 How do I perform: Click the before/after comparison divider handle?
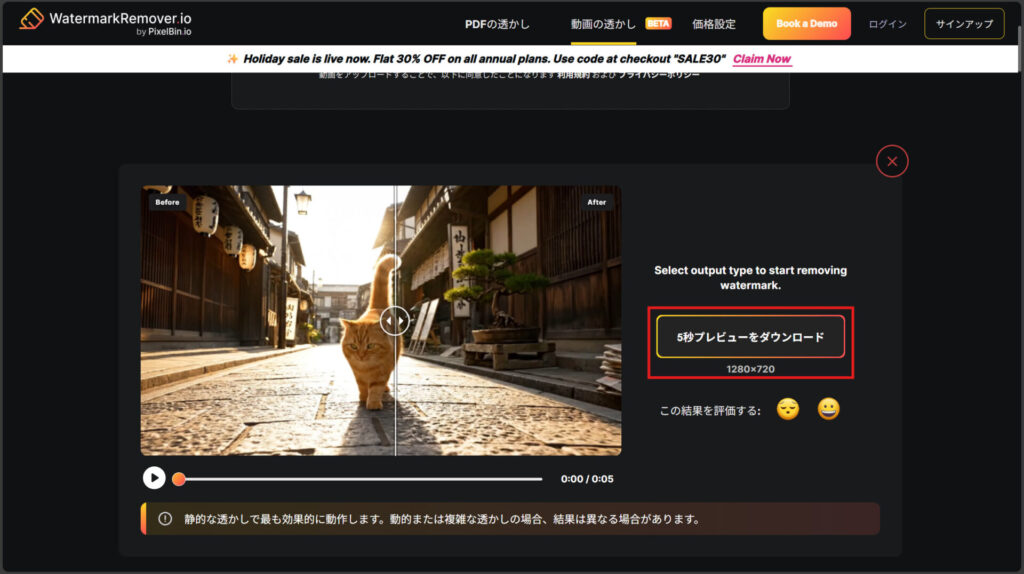click(395, 320)
